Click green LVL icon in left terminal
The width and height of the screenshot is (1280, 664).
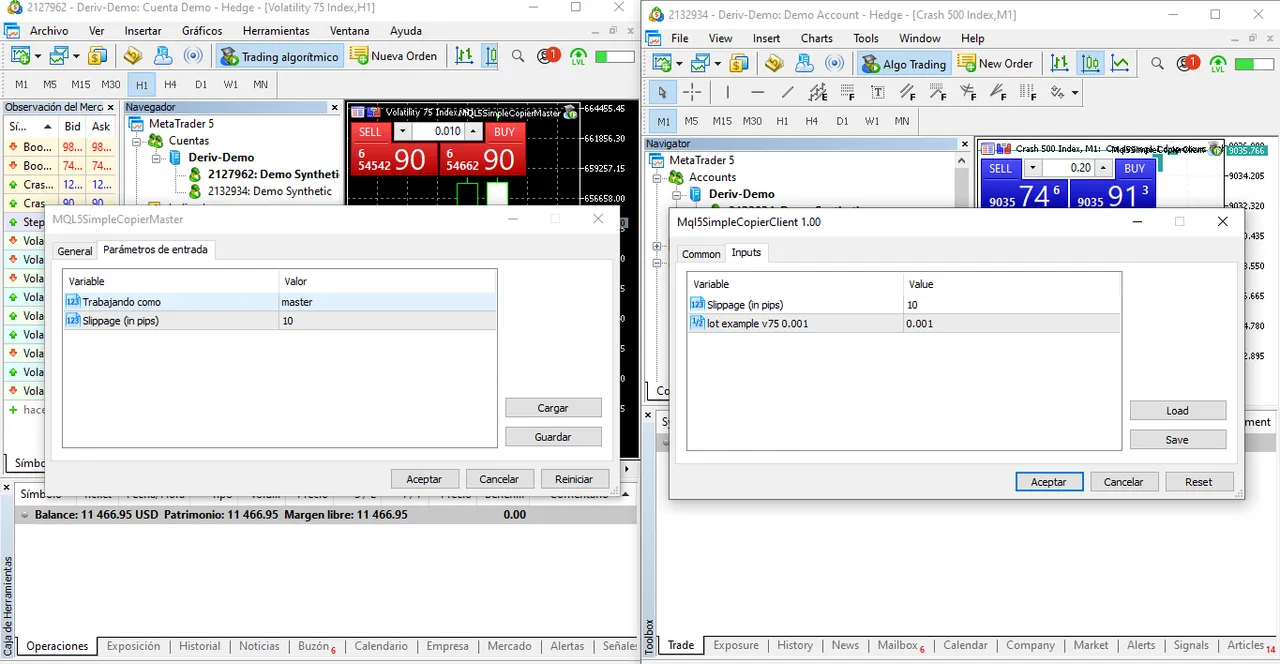pos(578,56)
